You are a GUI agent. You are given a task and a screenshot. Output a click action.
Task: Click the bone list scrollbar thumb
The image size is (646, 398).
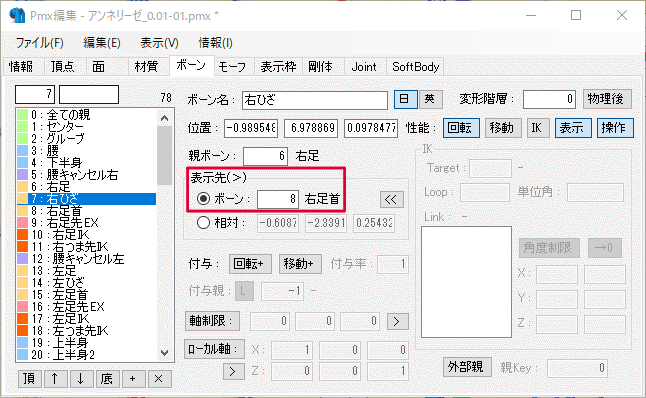165,155
